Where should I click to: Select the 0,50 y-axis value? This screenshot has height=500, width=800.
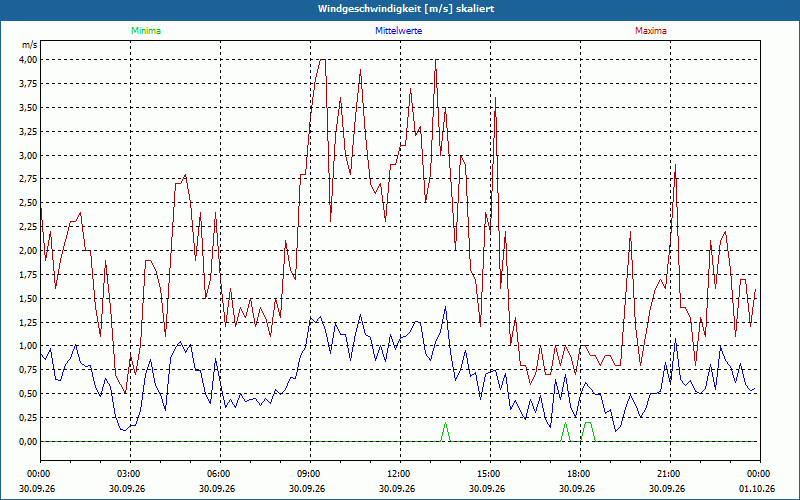[28, 394]
